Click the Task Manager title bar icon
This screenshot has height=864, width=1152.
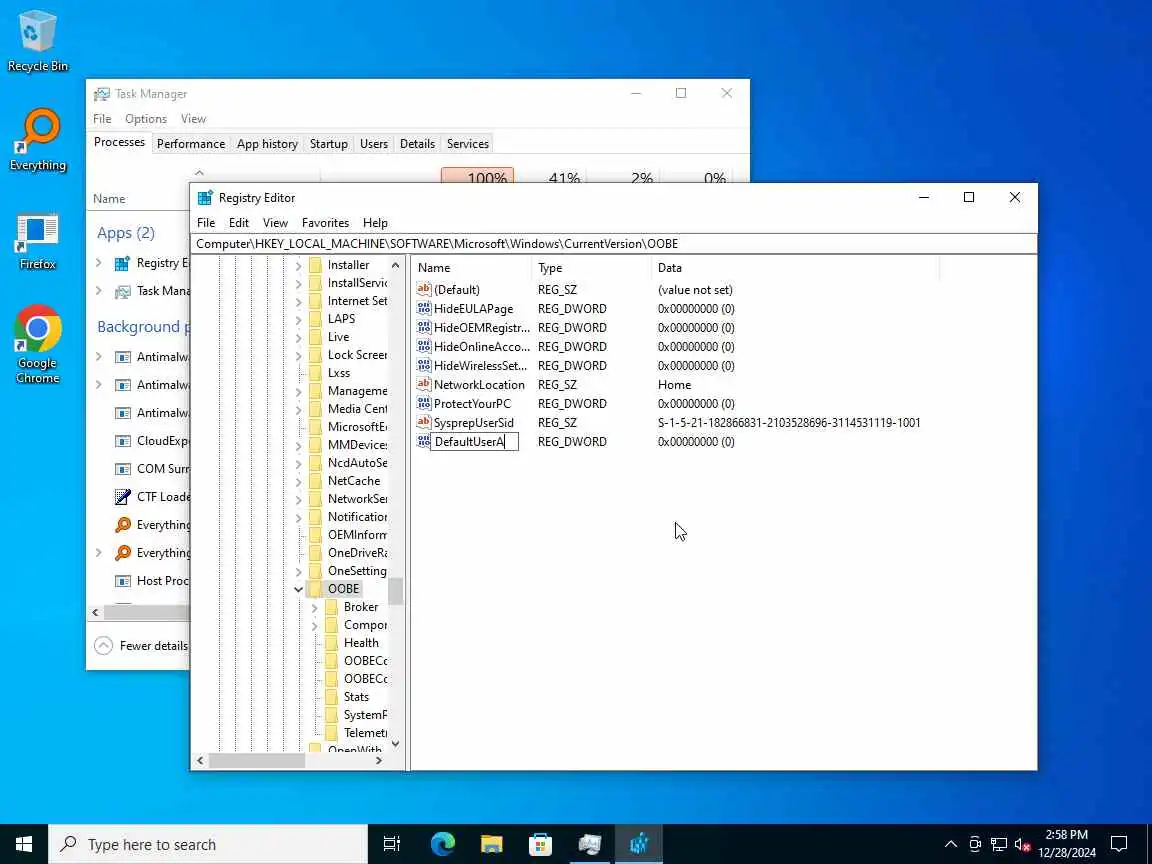click(x=101, y=94)
